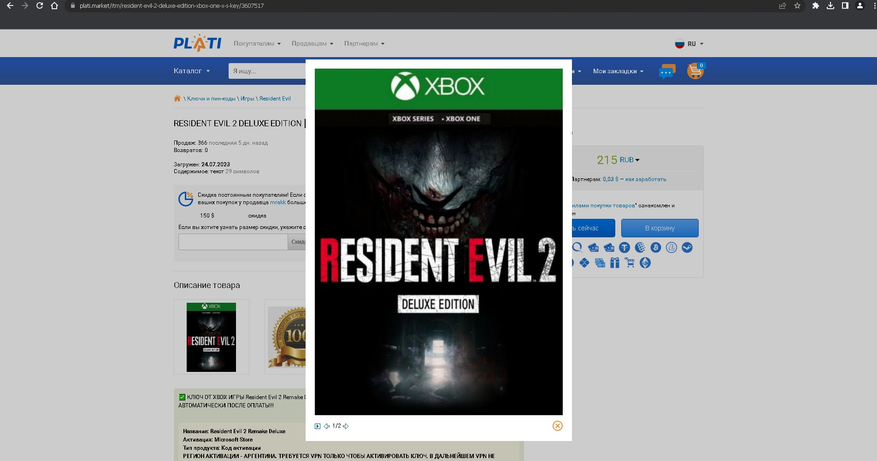Open the Resident Evil 2 product thumbnail
This screenshot has height=461, width=877.
pos(211,337)
